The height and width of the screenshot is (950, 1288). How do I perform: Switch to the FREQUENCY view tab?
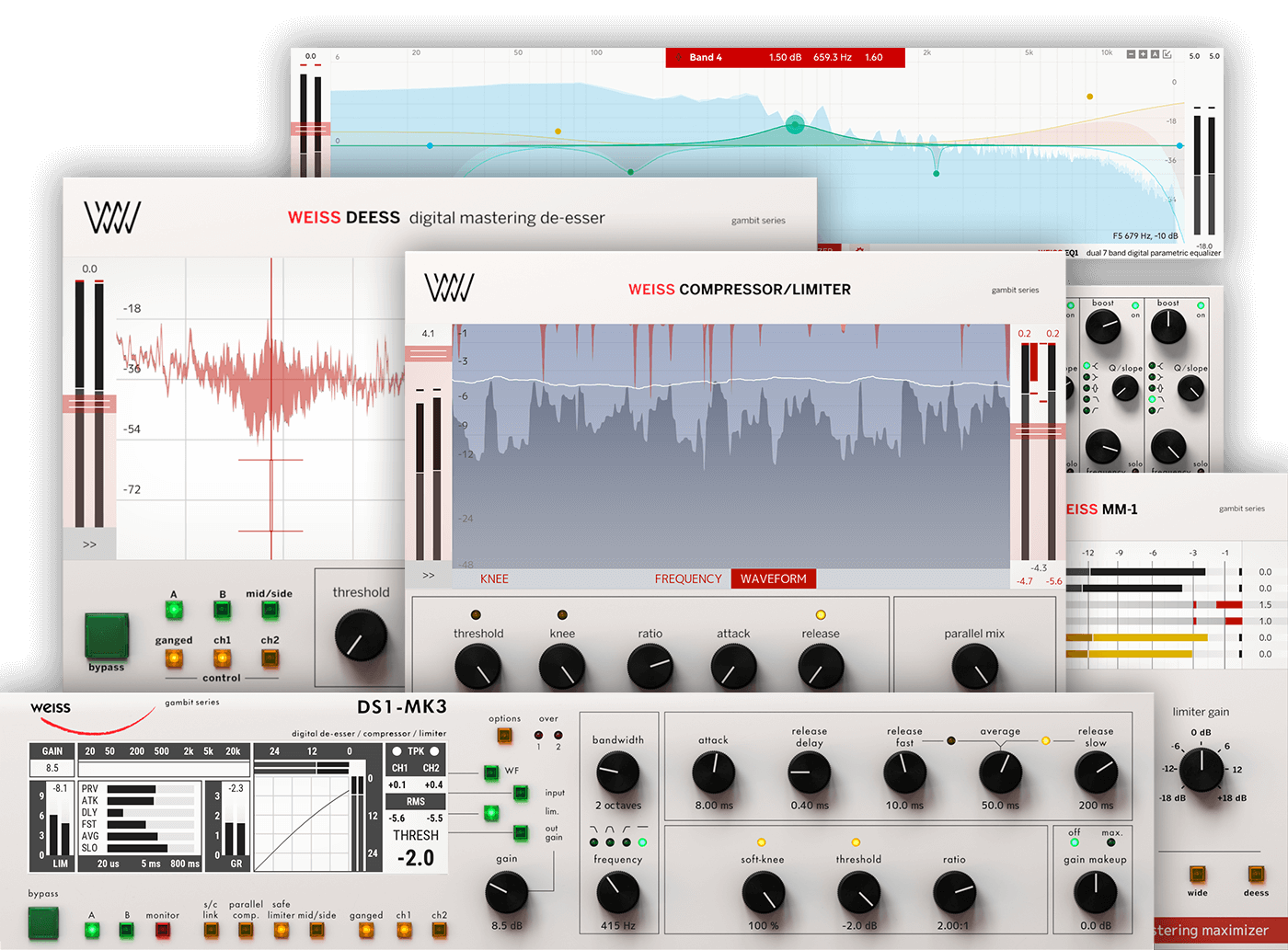[x=687, y=578]
